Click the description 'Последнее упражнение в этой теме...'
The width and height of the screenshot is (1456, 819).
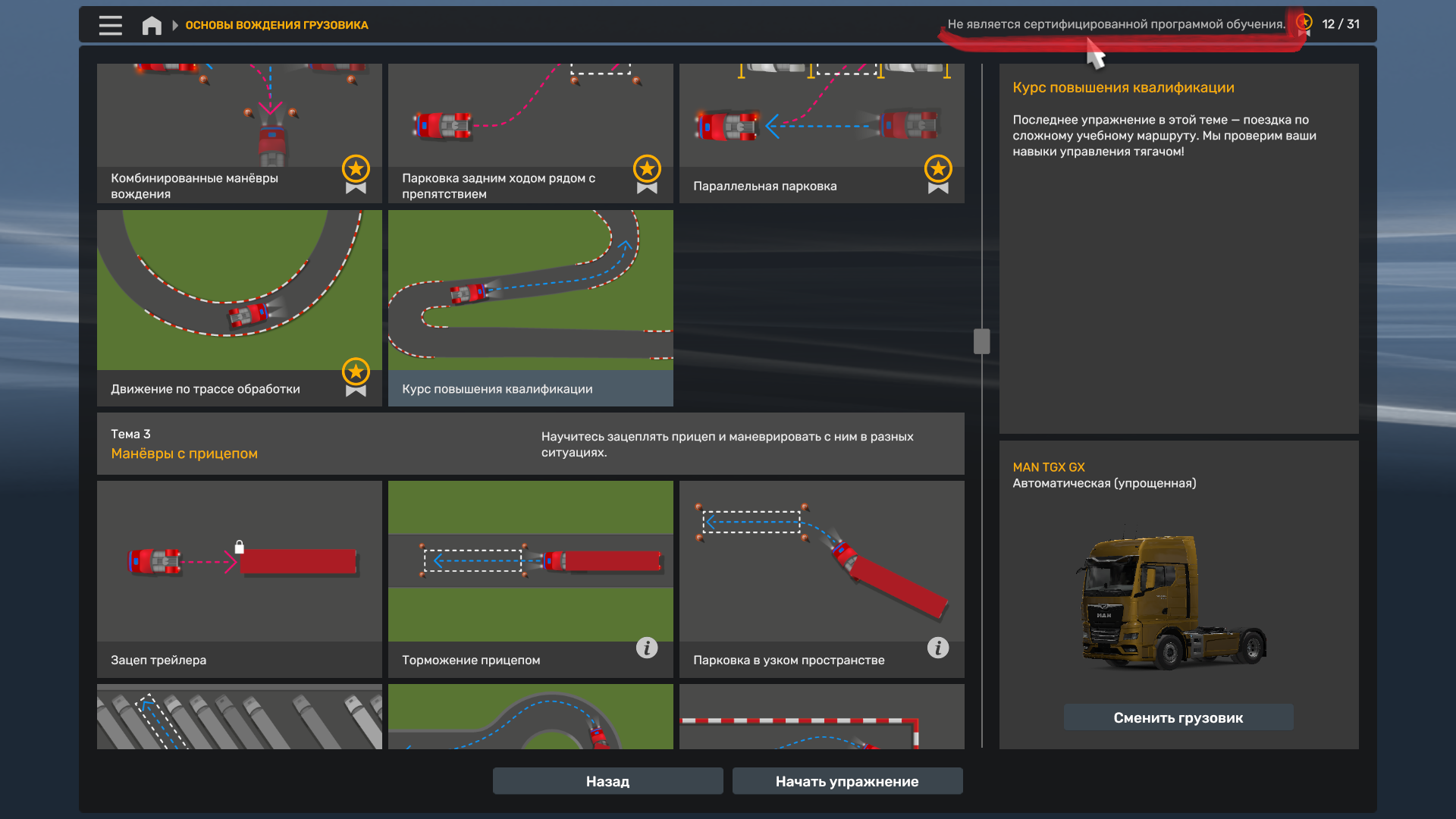tap(1164, 136)
